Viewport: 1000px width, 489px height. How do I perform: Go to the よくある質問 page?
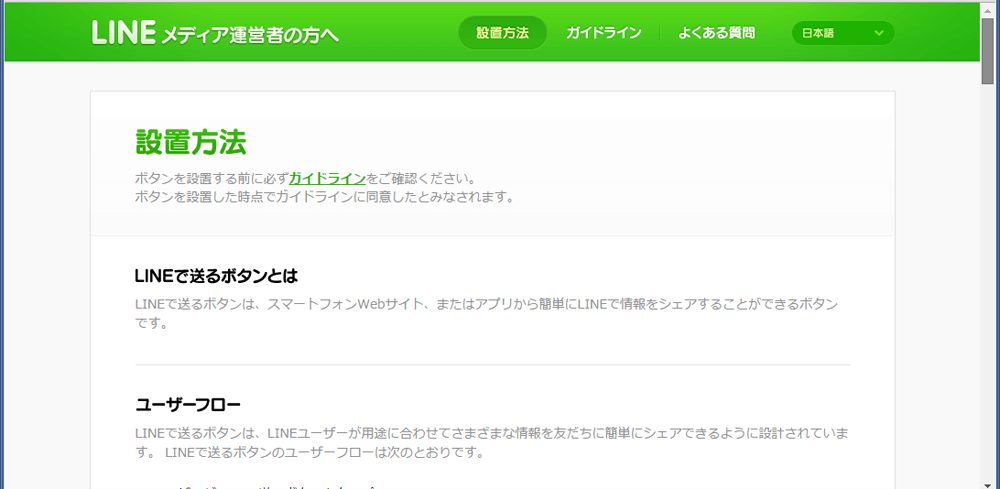click(x=716, y=33)
